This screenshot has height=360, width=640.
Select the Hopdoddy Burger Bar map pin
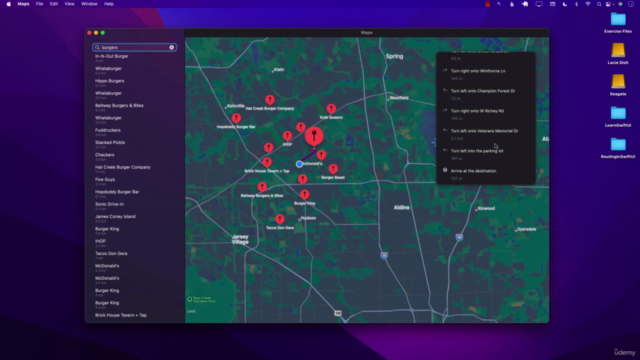pos(236,118)
